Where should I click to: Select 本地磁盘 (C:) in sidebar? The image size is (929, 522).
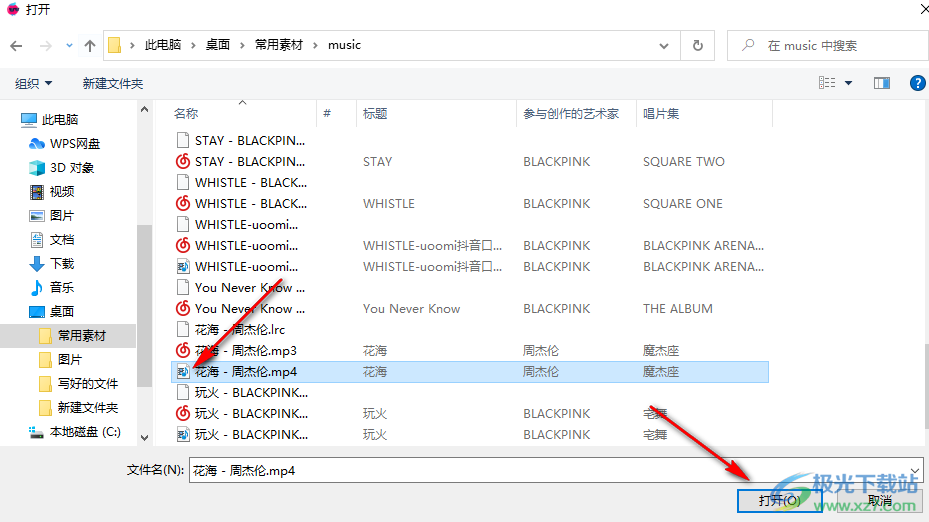pos(75,432)
